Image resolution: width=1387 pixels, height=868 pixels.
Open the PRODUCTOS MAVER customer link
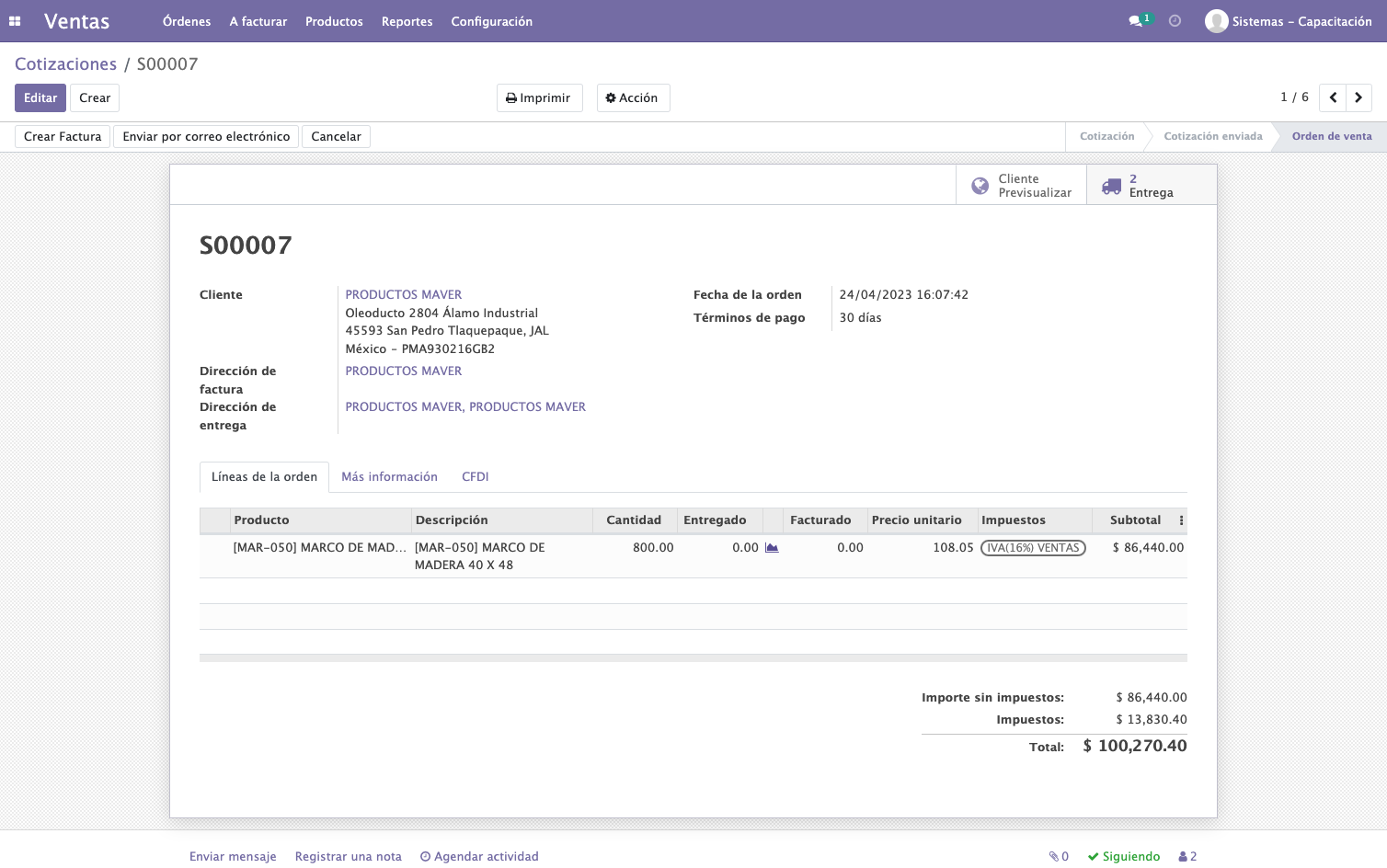pos(404,294)
